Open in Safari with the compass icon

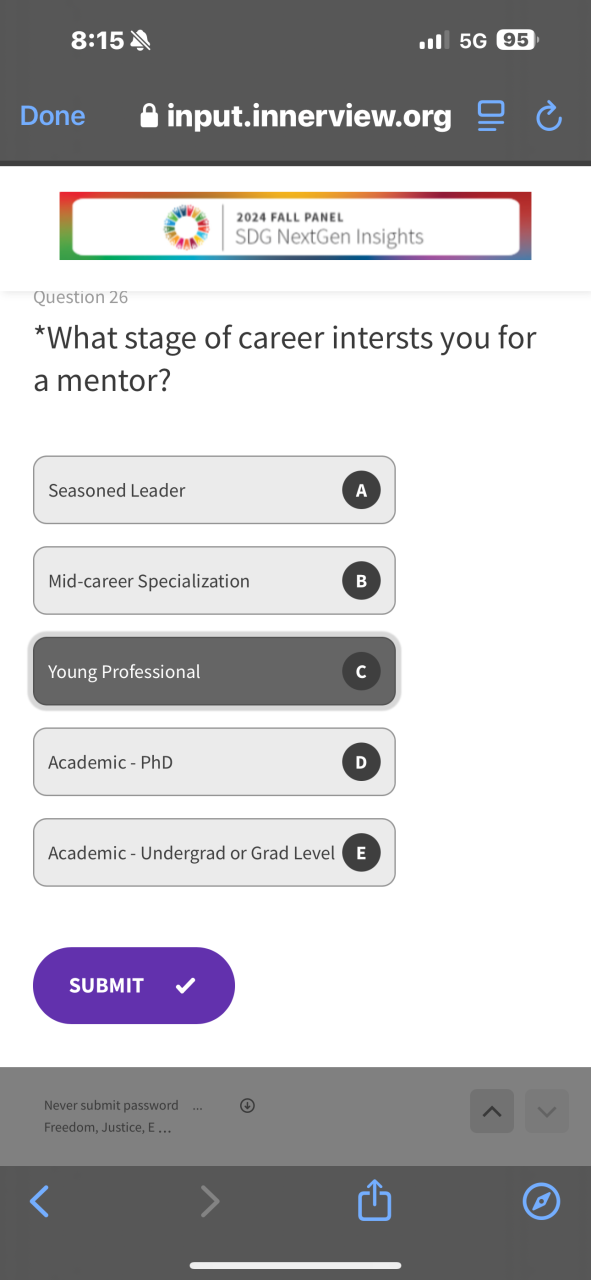tap(542, 1201)
